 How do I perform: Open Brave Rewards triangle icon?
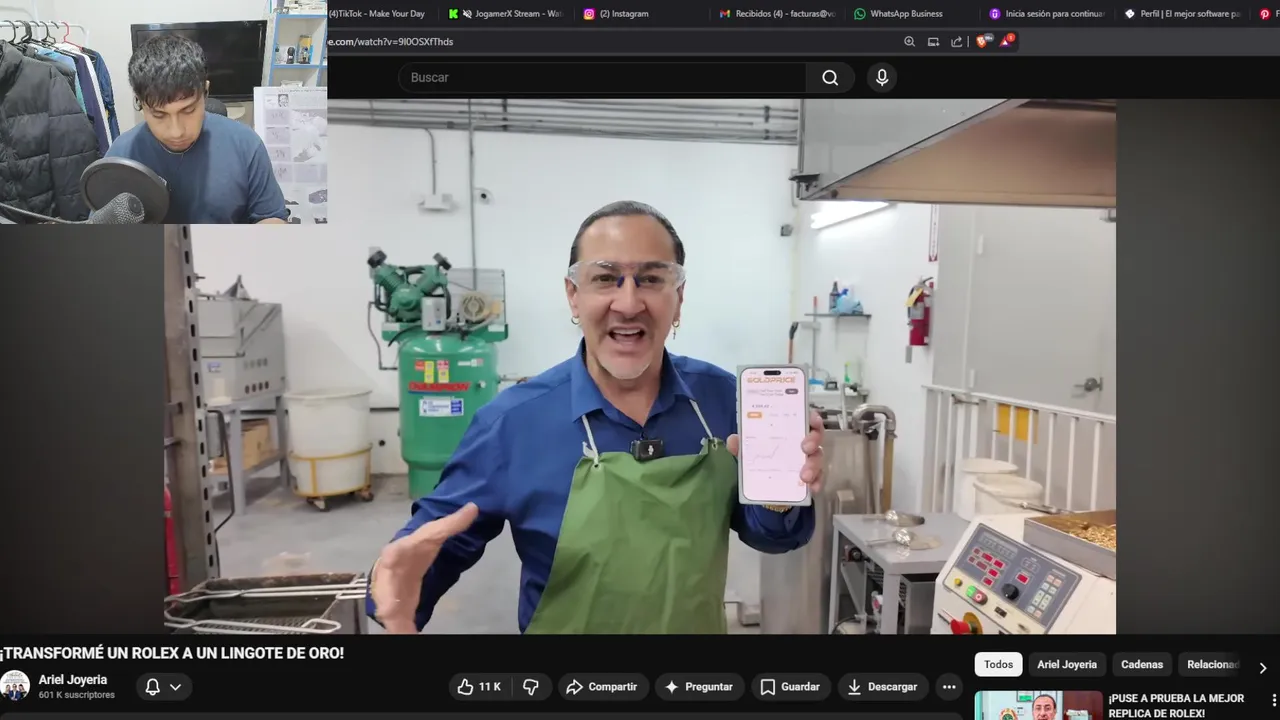pos(1006,41)
